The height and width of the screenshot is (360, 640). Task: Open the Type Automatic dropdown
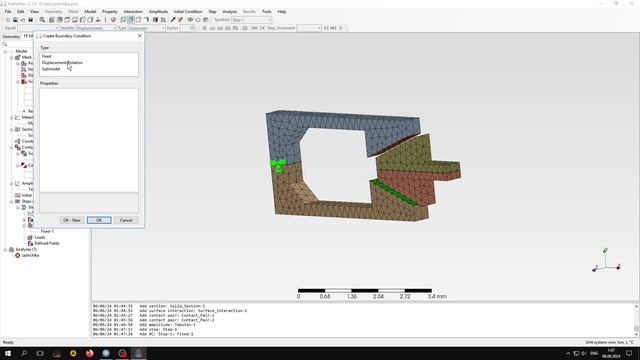click(147, 28)
